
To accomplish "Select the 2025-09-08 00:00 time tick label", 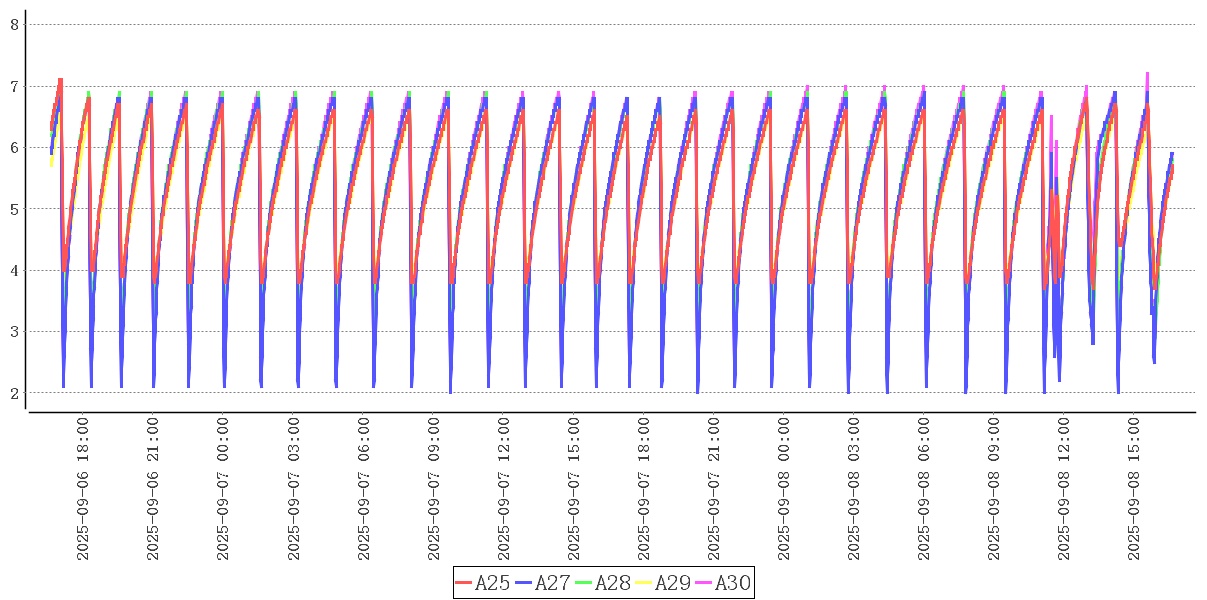I will coord(783,489).
